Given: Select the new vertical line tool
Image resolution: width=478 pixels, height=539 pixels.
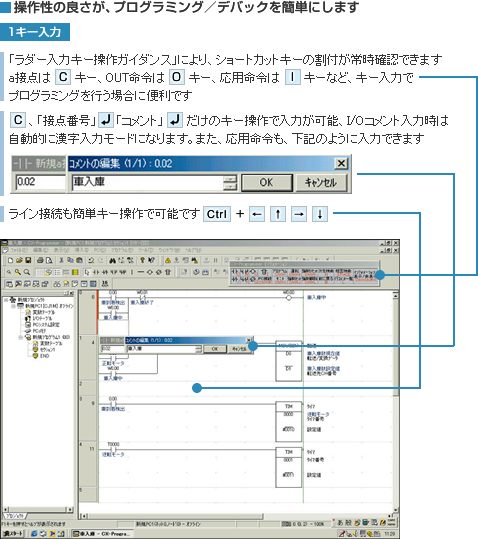Looking at the screenshot, I should point(132,272).
